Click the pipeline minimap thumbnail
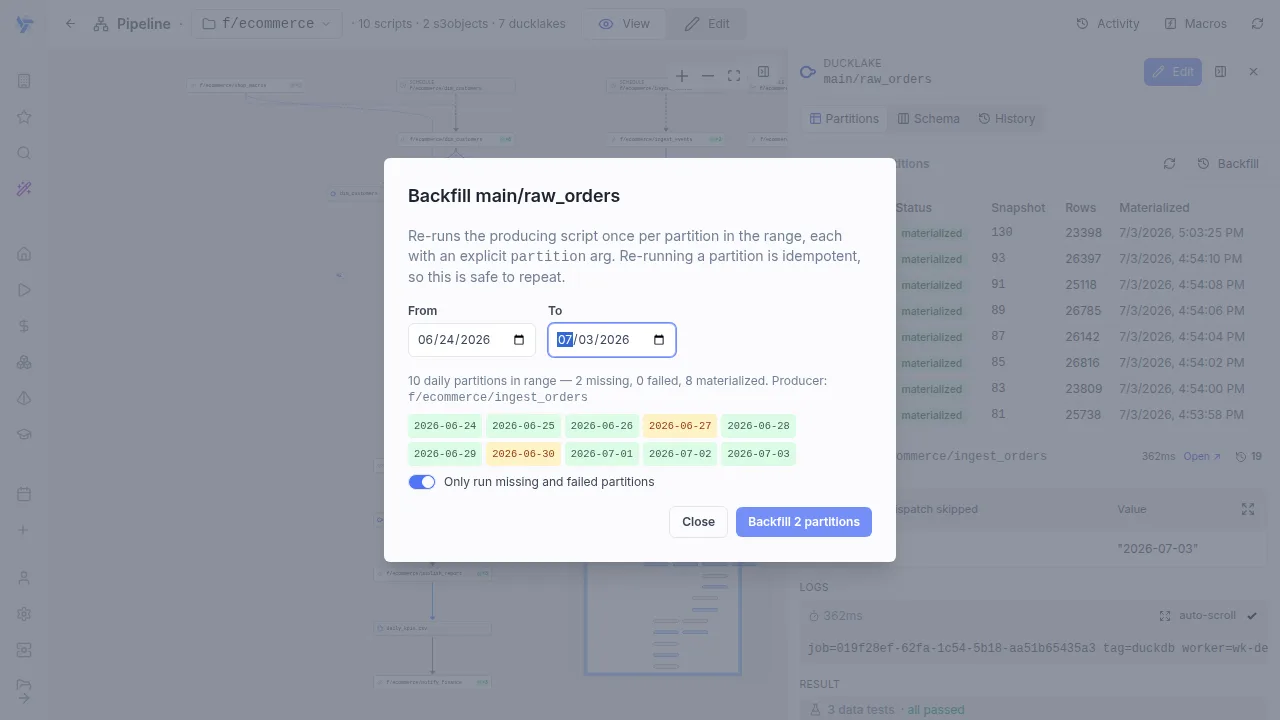Screen dimensions: 1280x720 coord(663,617)
